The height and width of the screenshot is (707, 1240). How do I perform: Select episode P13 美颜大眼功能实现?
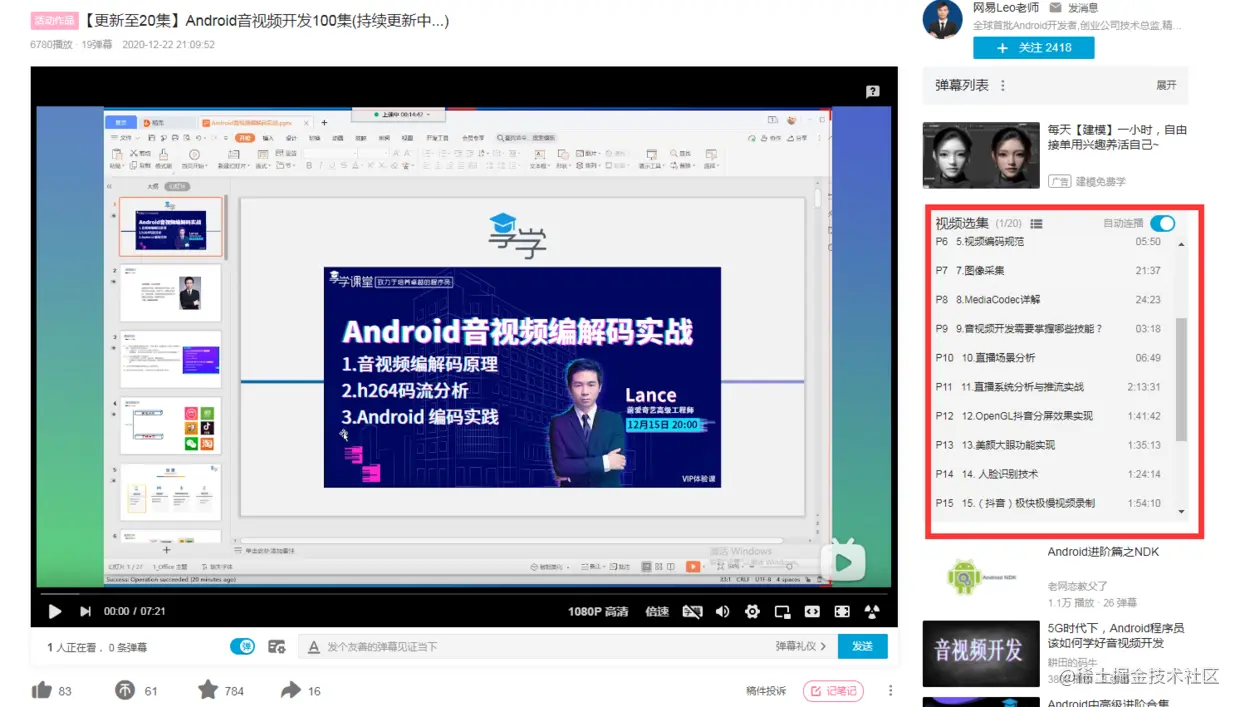[x=1048, y=445]
